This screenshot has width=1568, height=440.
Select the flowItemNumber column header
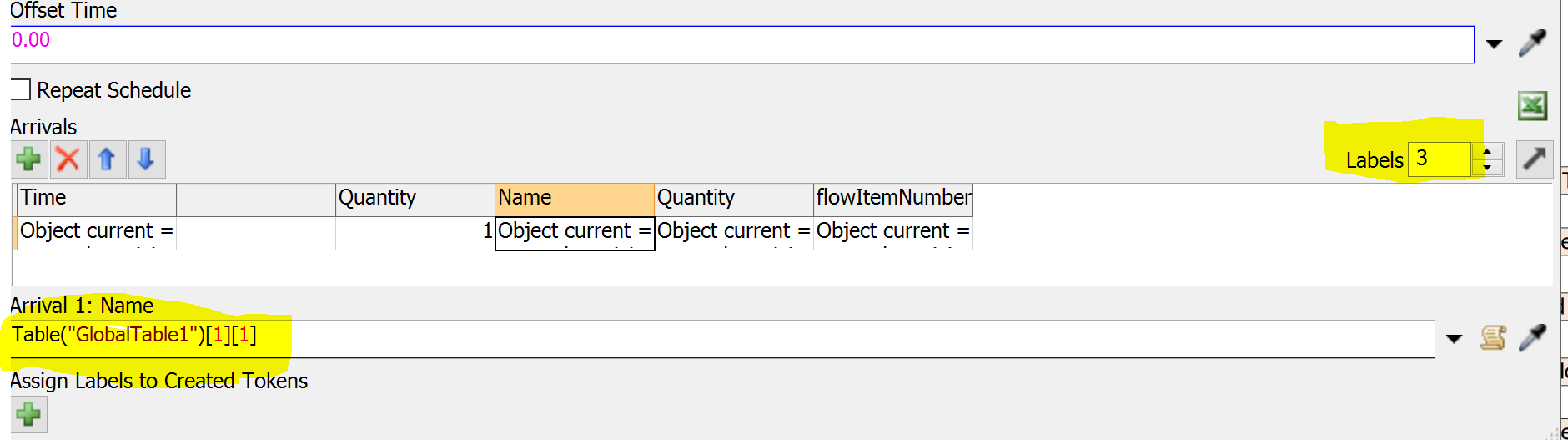[892, 198]
